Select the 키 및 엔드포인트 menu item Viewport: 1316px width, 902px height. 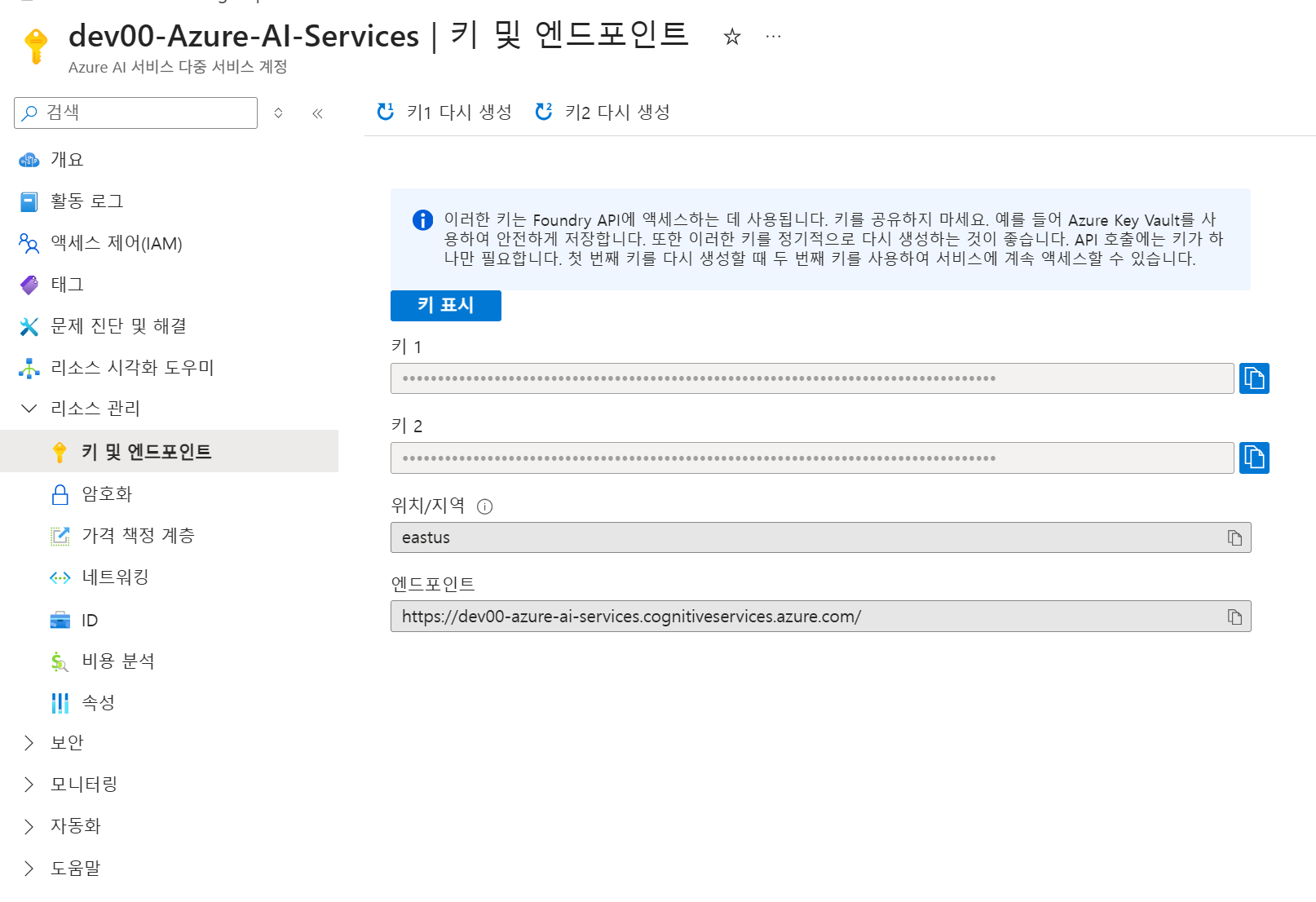pyautogui.click(x=170, y=451)
